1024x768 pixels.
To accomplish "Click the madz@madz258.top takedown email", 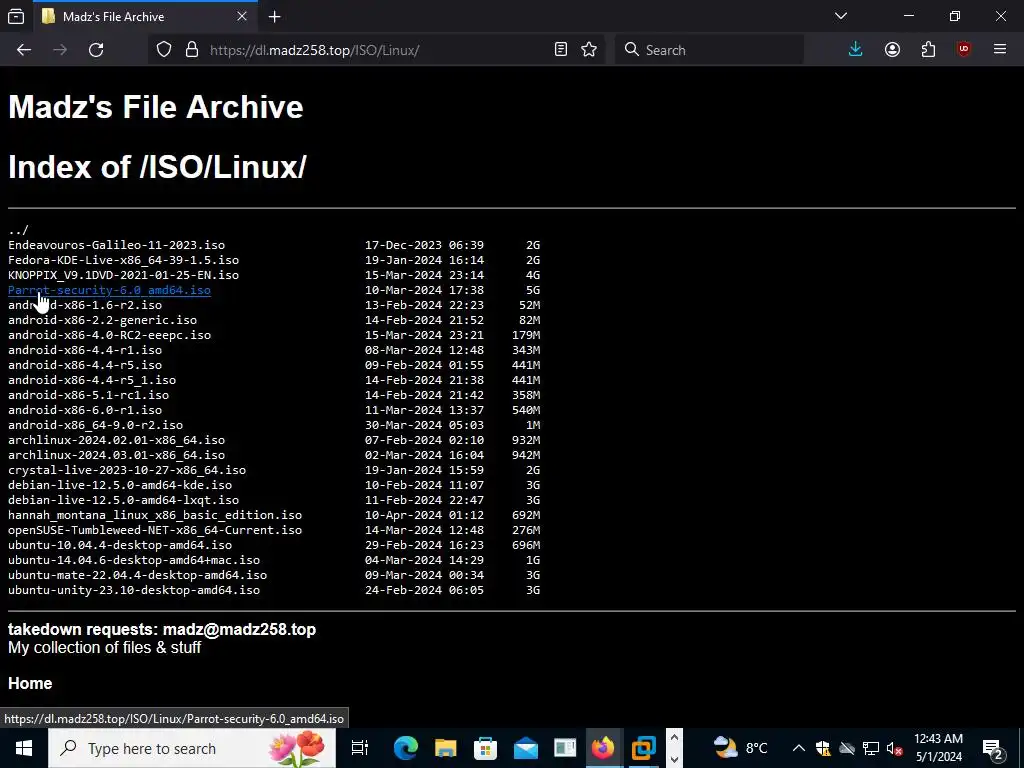I will point(239,630).
